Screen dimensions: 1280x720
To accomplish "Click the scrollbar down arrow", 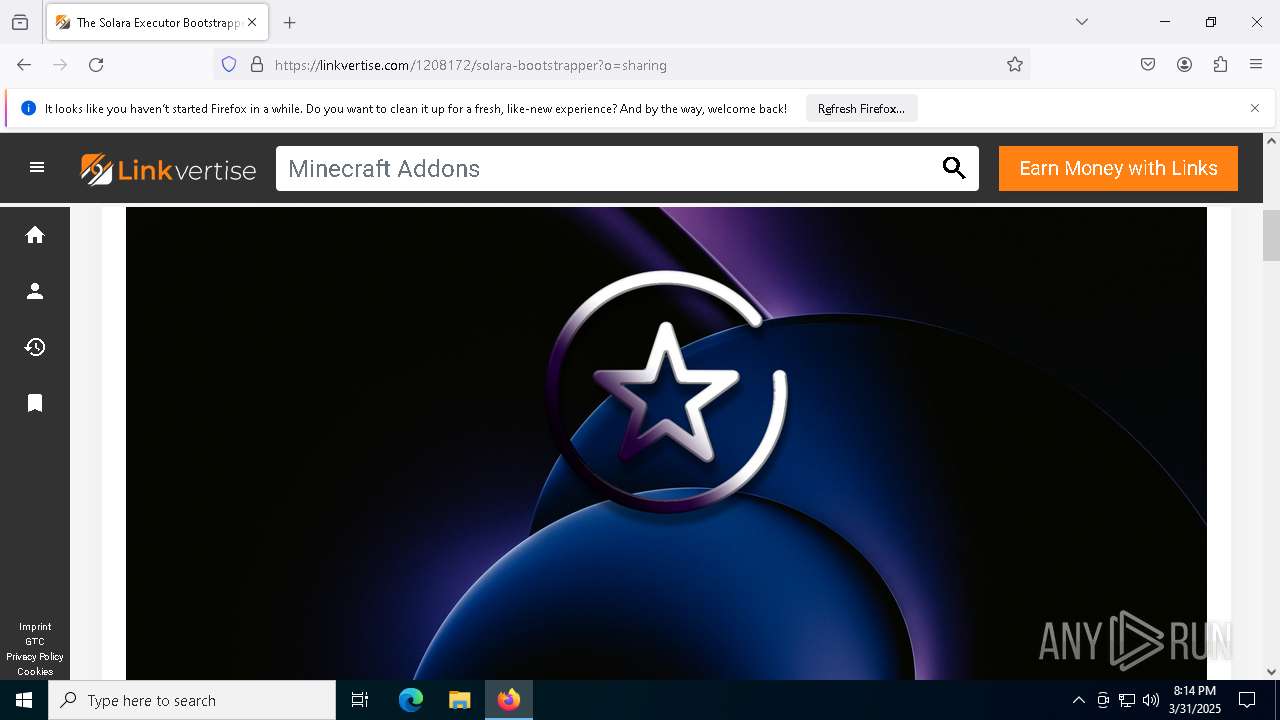I will [1272, 672].
